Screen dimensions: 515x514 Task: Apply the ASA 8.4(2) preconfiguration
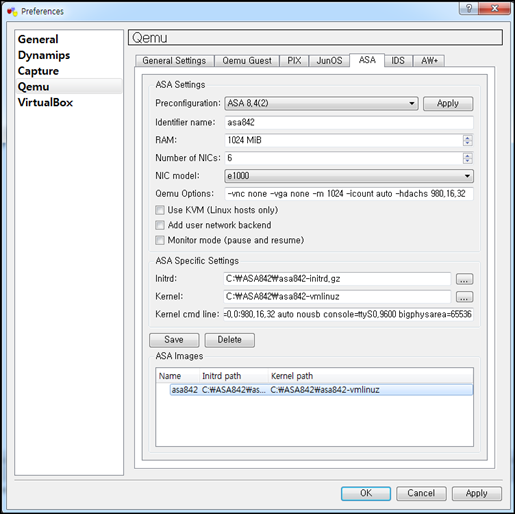448,103
